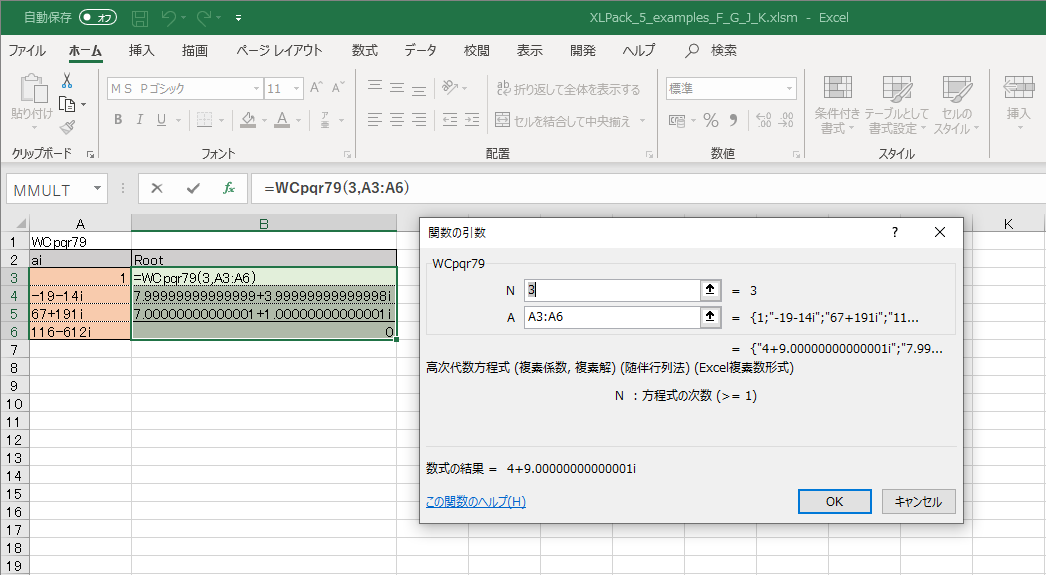
Task: Click the Align Left icon
Action: (x=375, y=120)
